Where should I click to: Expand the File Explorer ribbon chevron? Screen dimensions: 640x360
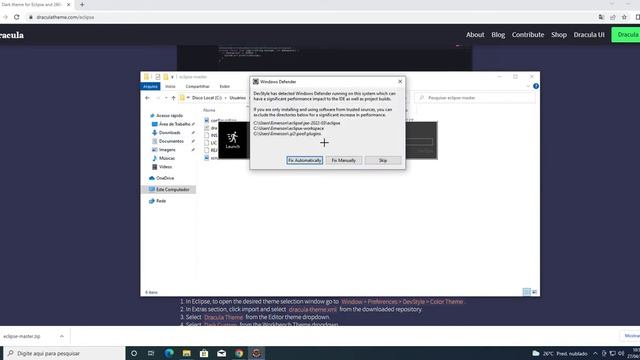(528, 86)
